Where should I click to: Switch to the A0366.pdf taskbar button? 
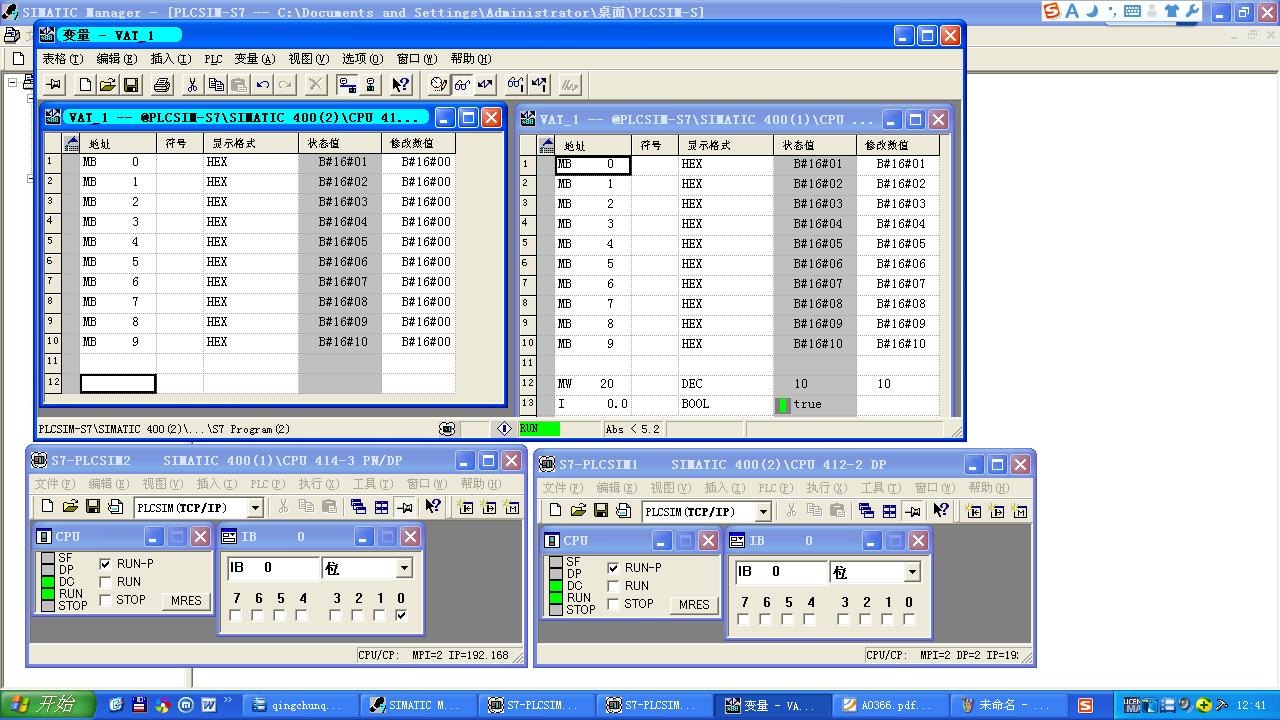coord(891,705)
